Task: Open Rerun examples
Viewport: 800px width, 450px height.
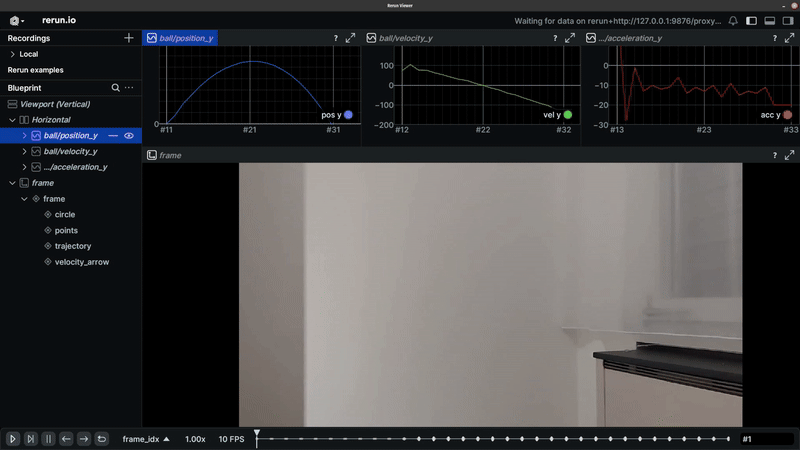Action: point(36,70)
